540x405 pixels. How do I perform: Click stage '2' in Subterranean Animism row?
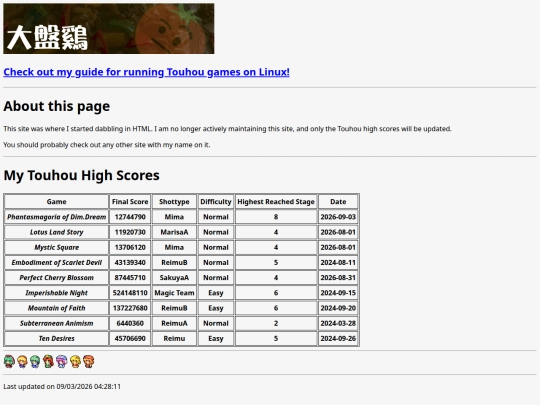(276, 323)
